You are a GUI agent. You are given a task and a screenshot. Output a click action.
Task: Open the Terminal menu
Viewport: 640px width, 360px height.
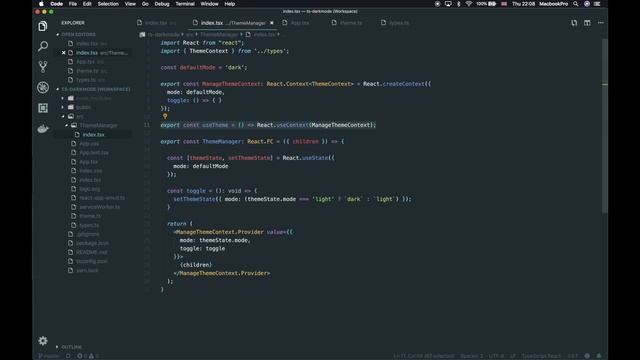(x=185, y=4)
